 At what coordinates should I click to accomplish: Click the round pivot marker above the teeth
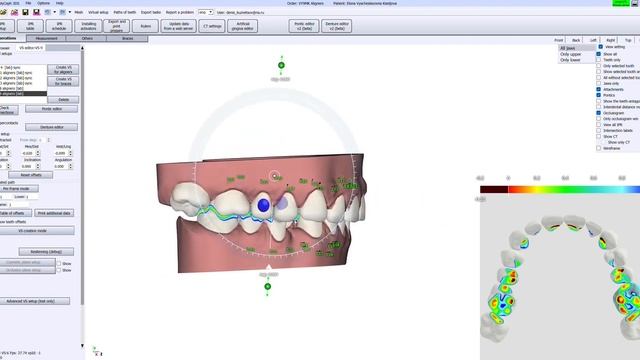tap(275, 176)
